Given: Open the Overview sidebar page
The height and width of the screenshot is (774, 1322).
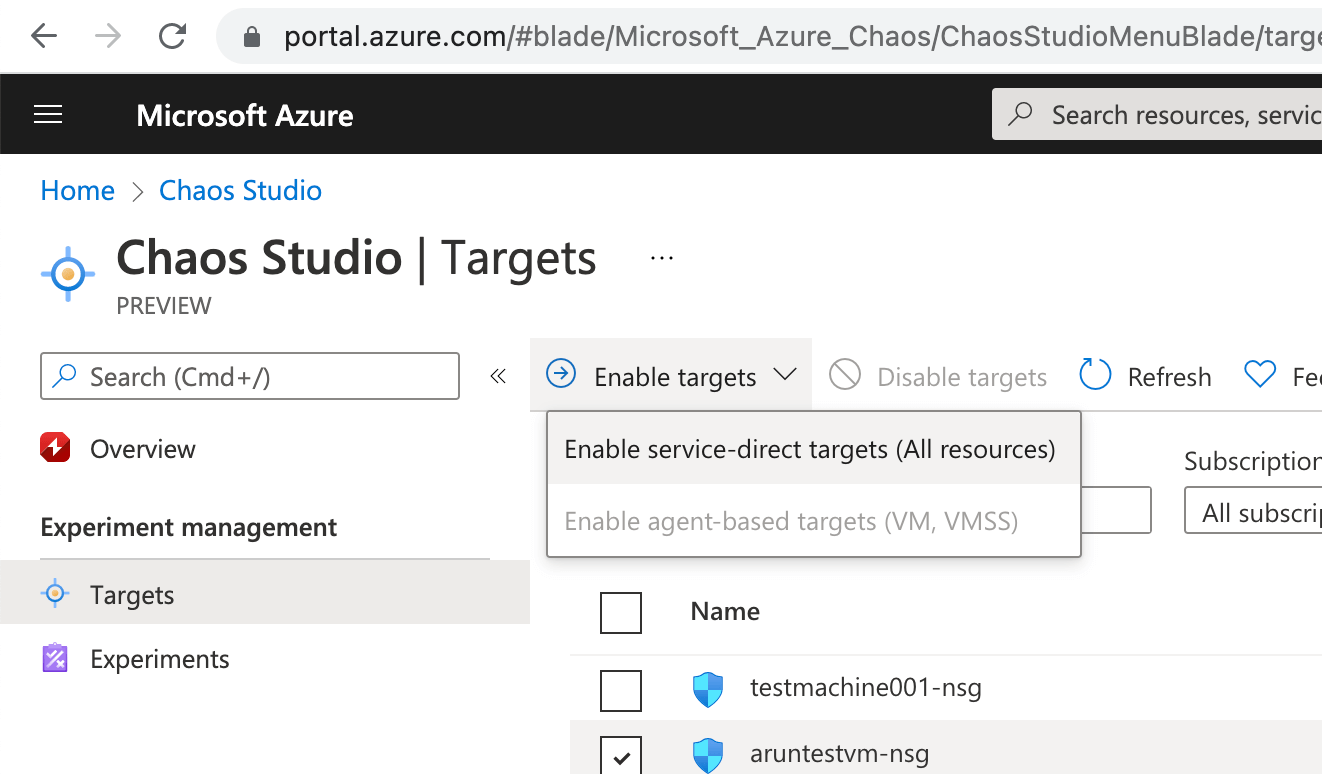Looking at the screenshot, I should point(142,449).
